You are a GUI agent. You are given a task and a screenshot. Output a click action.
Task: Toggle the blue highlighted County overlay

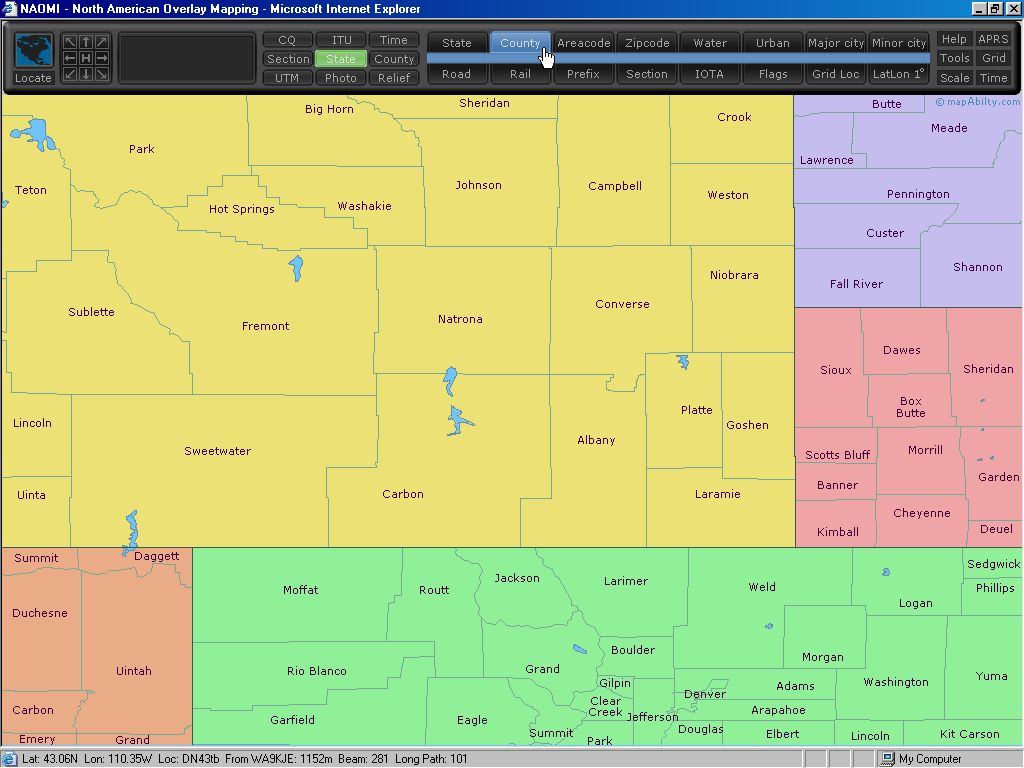520,42
